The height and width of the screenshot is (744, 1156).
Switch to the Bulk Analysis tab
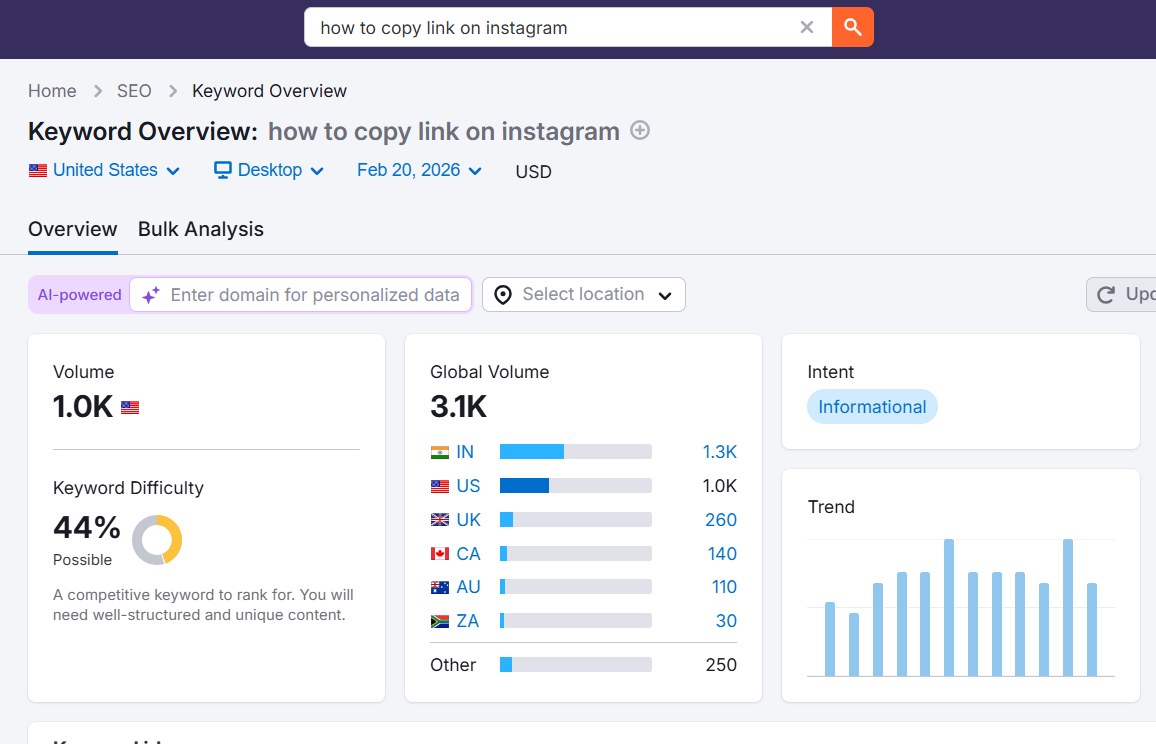click(200, 229)
